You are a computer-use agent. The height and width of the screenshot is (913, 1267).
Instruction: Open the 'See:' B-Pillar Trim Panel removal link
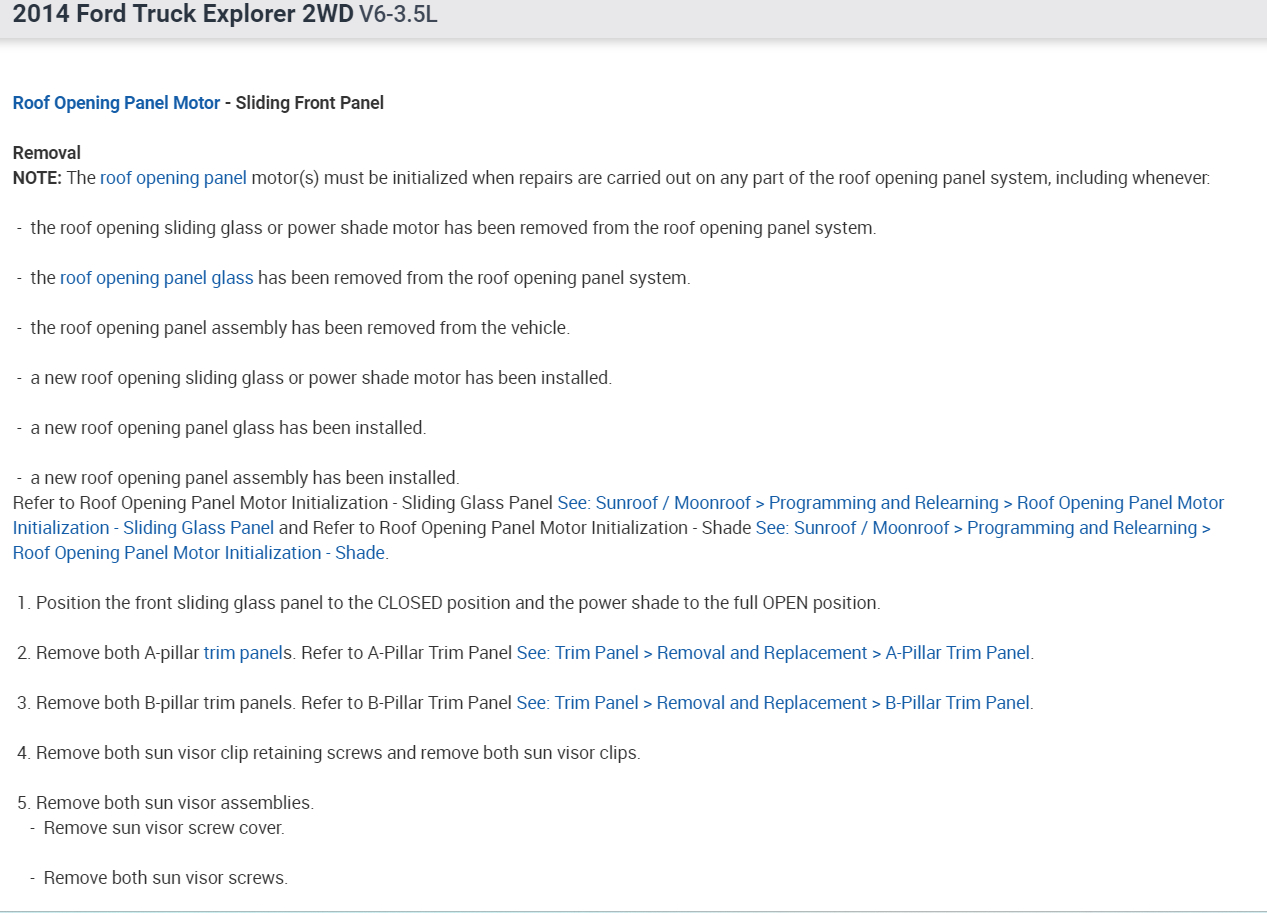pos(773,703)
